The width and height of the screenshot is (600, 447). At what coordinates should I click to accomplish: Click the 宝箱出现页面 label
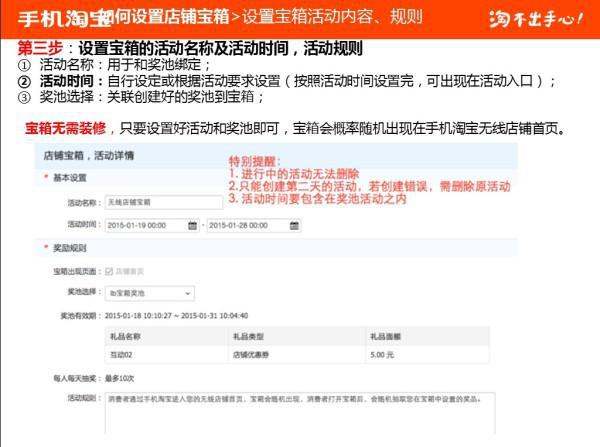75,271
